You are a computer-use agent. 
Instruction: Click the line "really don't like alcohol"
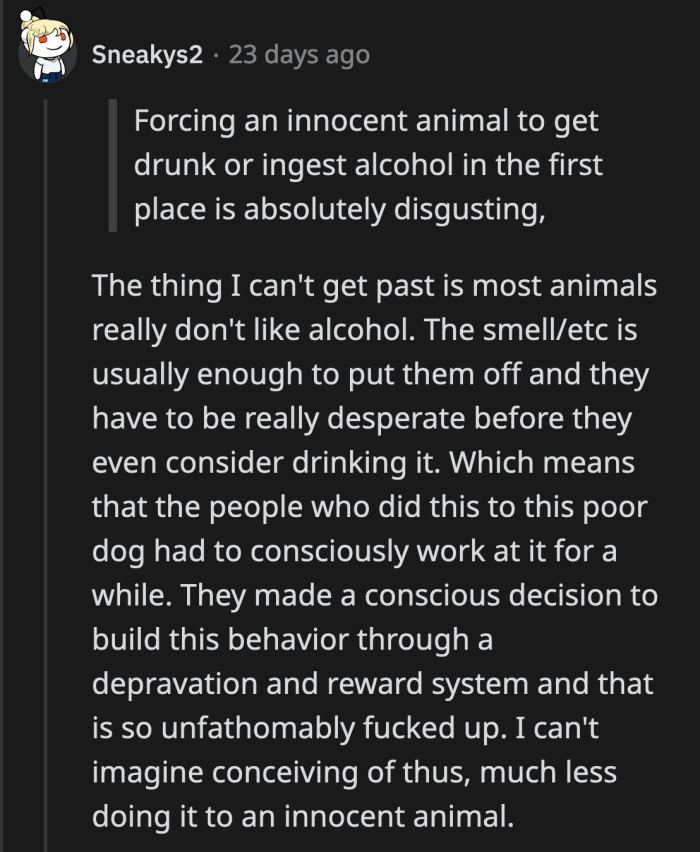point(364,330)
